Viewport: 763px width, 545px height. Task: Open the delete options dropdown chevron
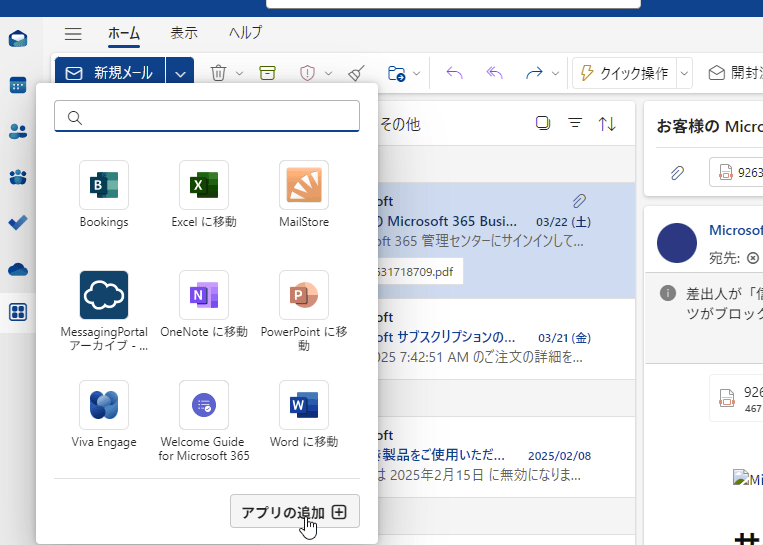tap(239, 73)
